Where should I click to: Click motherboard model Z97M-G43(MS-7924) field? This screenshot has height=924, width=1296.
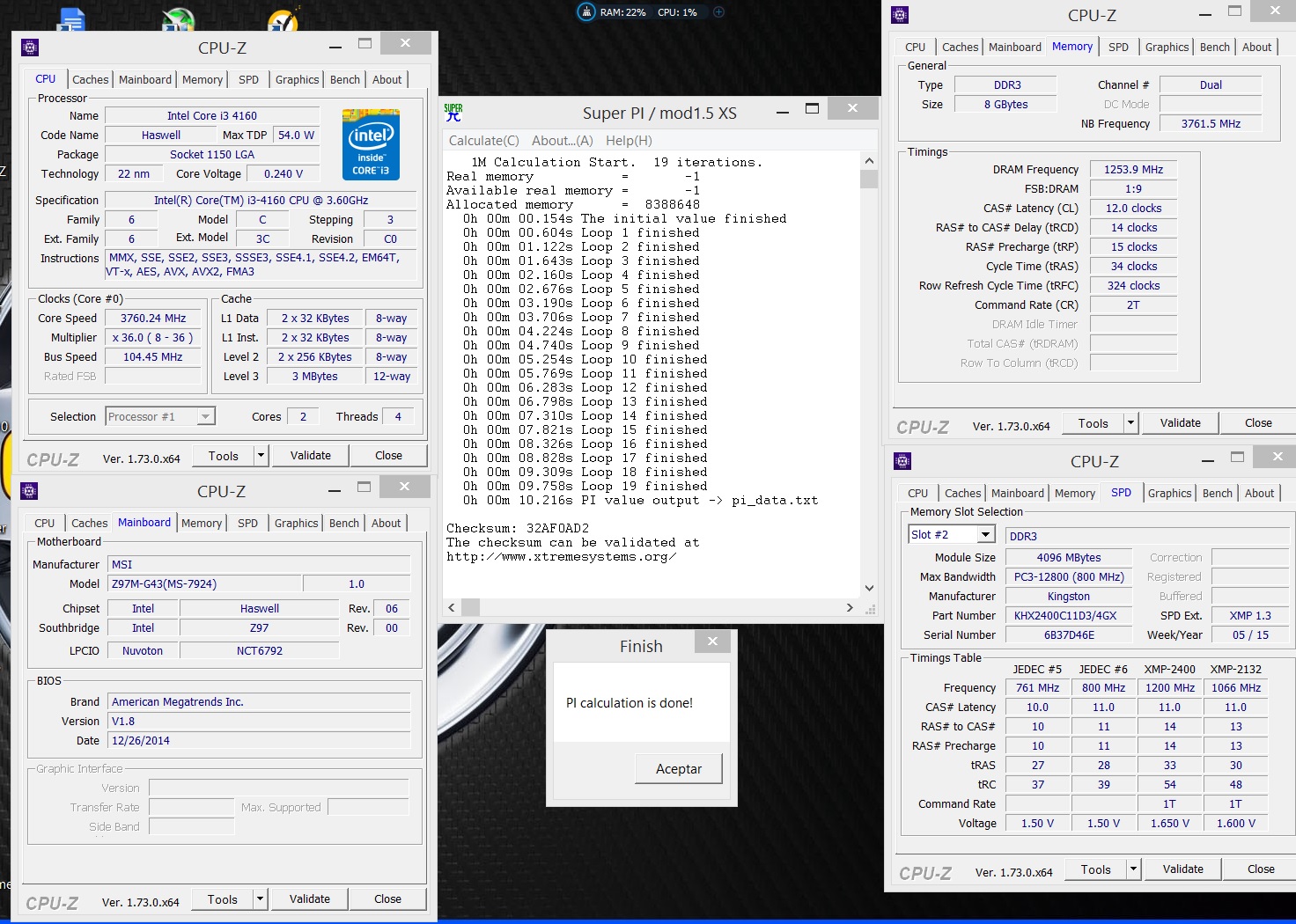click(x=204, y=584)
